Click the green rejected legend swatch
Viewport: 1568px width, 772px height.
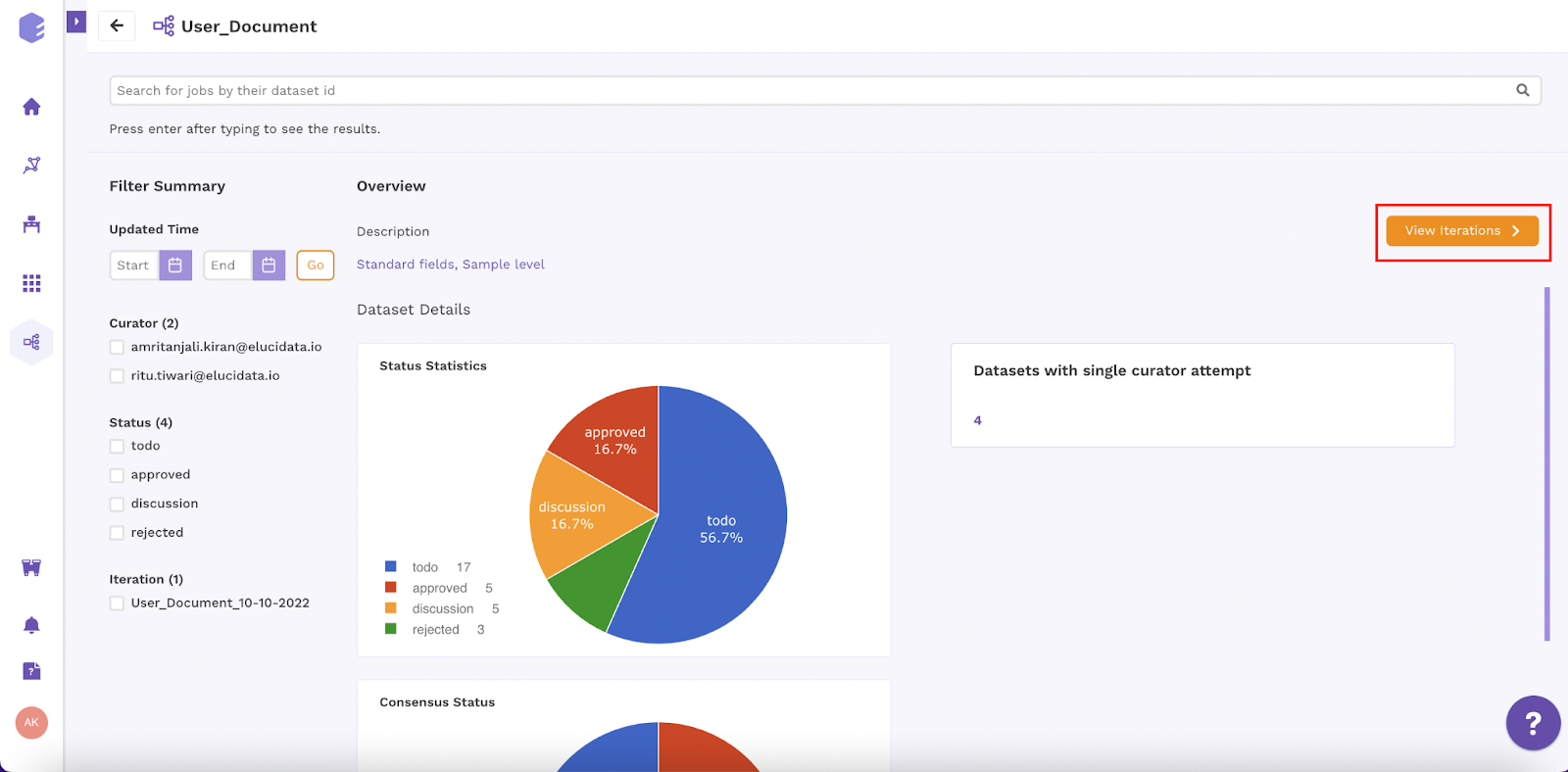tap(391, 629)
